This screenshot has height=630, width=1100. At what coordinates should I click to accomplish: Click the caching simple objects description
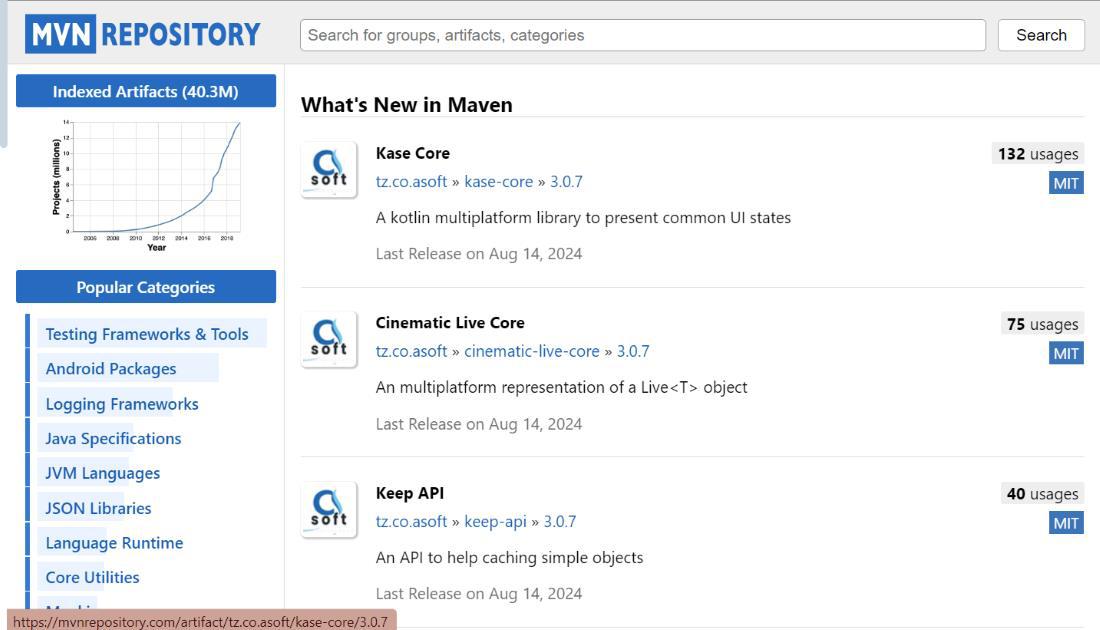point(509,558)
